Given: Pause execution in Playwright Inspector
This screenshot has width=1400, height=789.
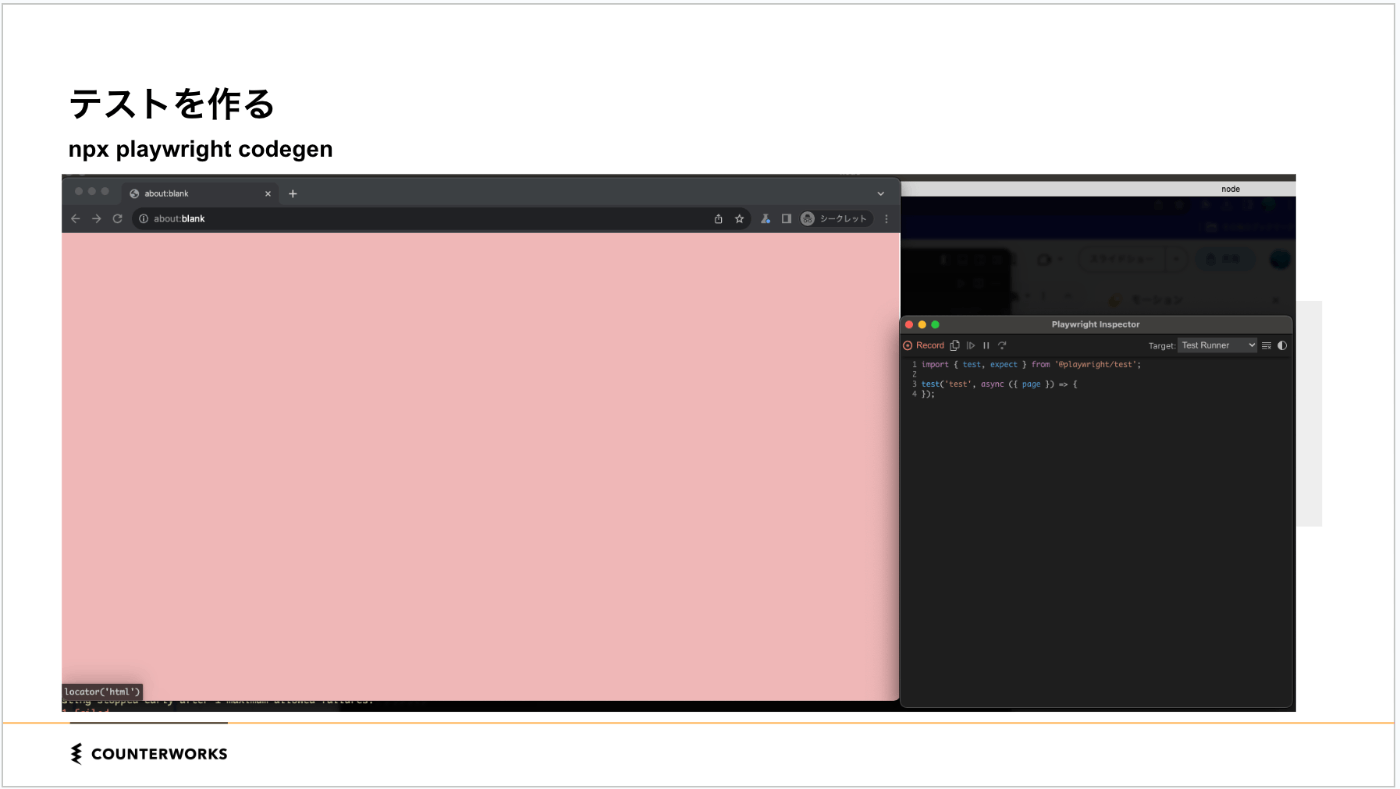Looking at the screenshot, I should click(986, 345).
